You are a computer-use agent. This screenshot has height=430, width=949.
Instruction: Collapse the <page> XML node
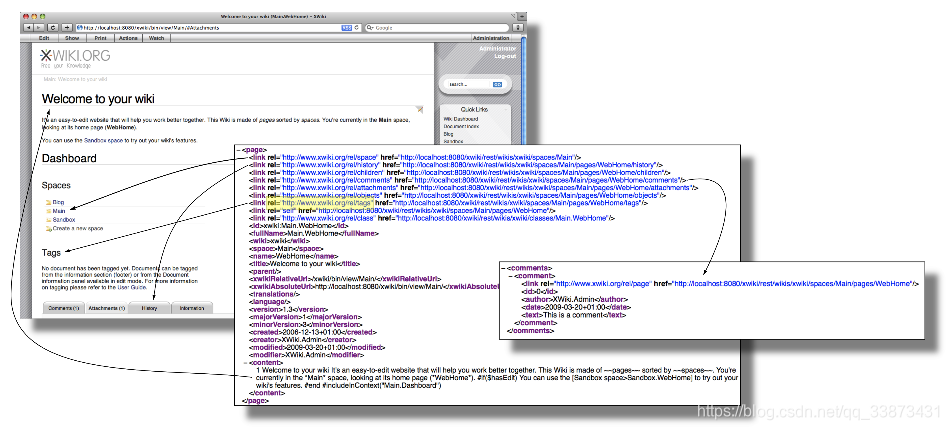point(238,150)
